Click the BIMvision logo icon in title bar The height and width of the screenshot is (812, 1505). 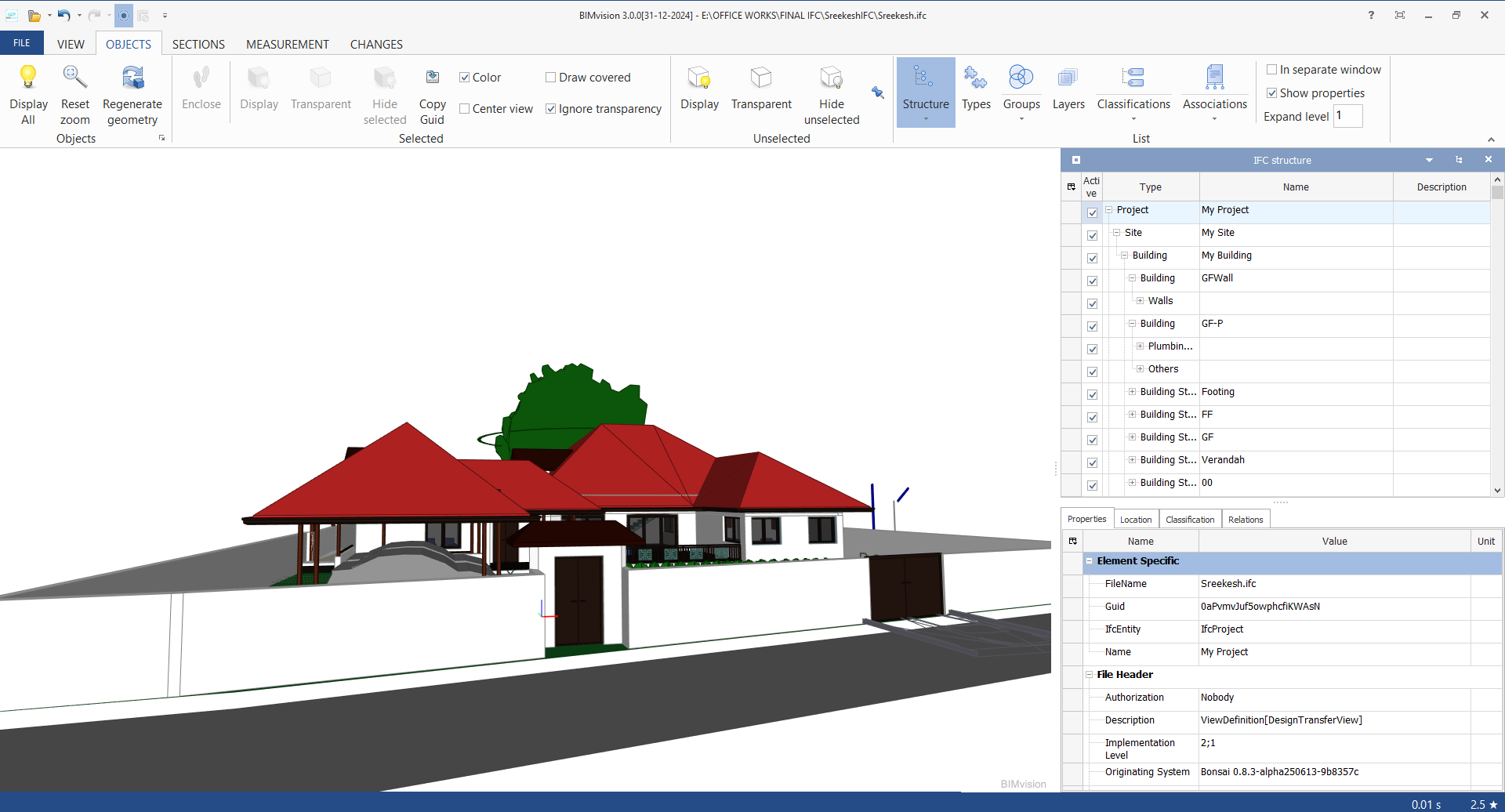point(12,15)
